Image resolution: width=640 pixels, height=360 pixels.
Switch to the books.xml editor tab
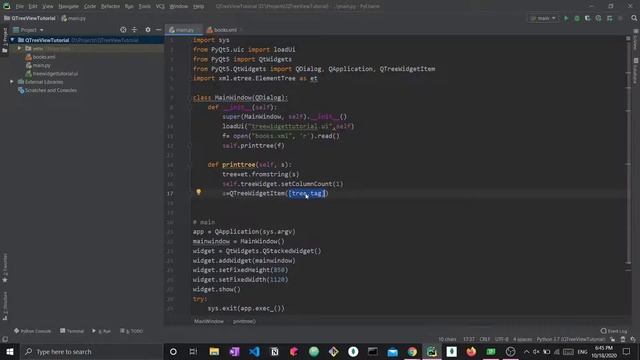[x=224, y=30]
